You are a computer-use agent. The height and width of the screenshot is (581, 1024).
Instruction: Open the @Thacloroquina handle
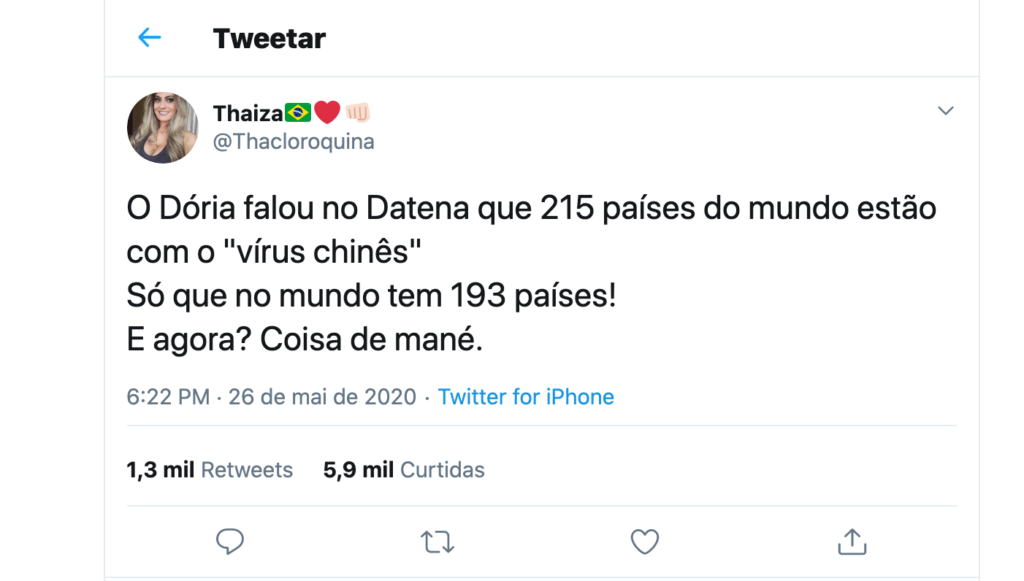coord(293,141)
